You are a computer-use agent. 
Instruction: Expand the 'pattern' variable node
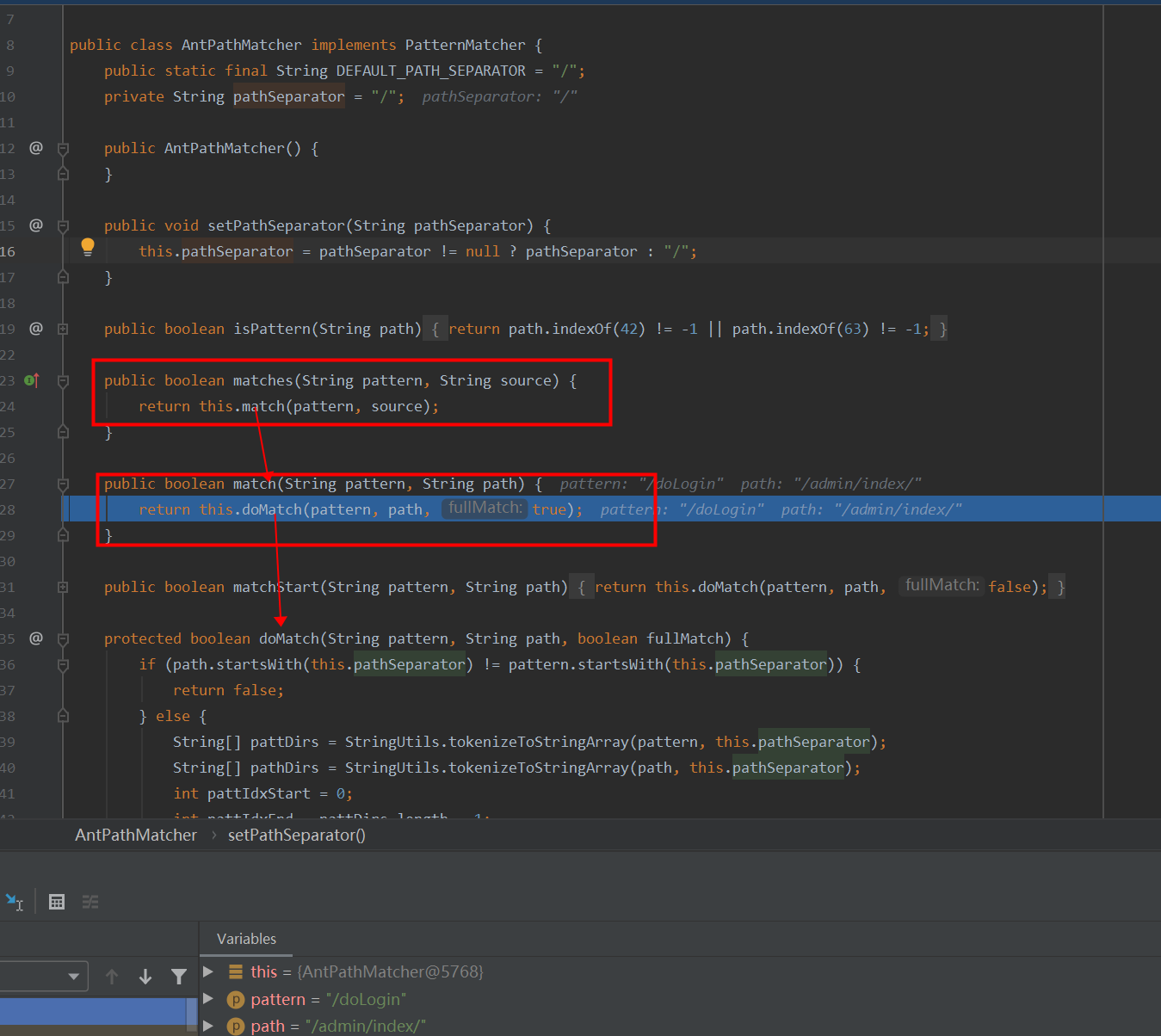coord(208,998)
